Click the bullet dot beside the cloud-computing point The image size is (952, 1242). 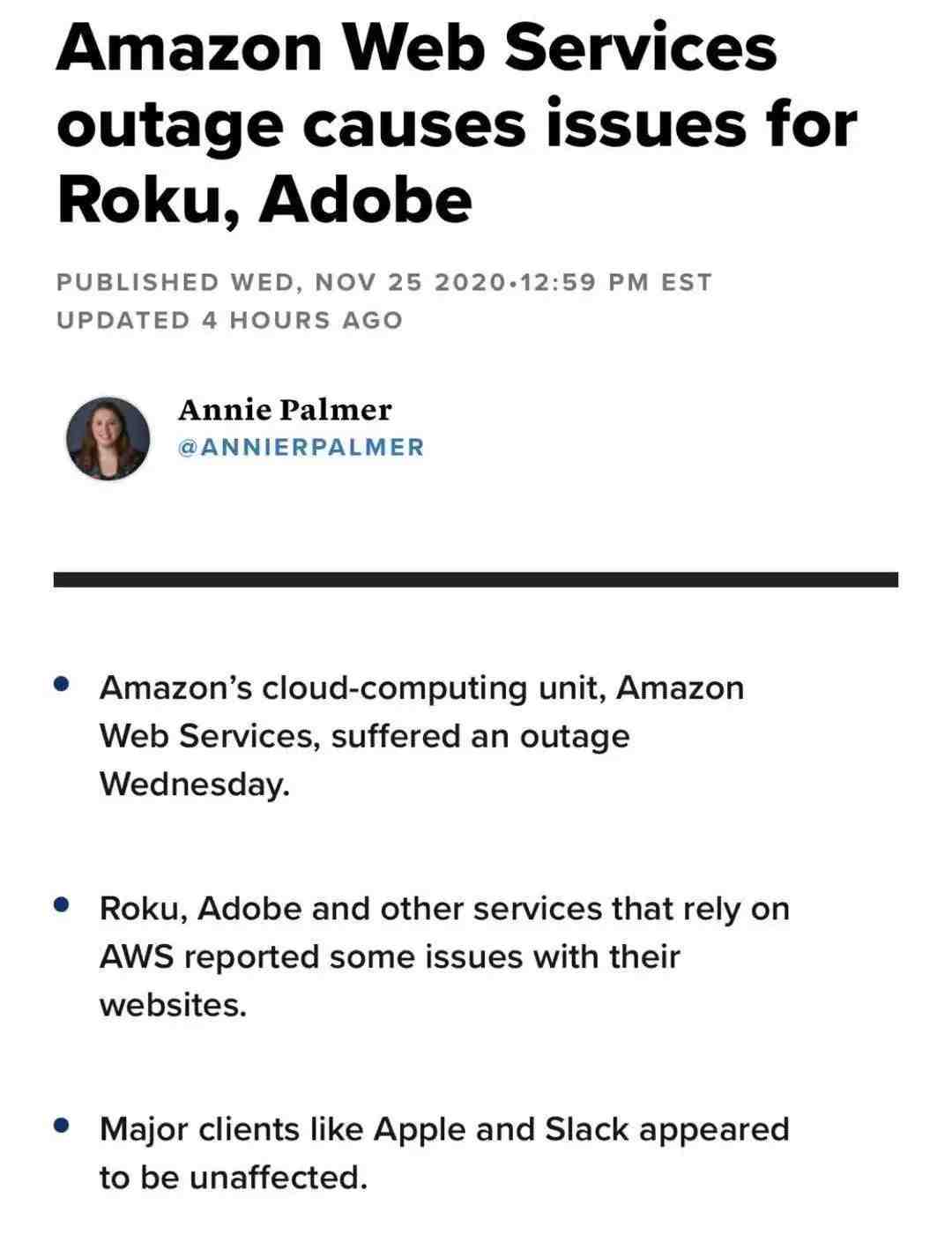(x=61, y=684)
